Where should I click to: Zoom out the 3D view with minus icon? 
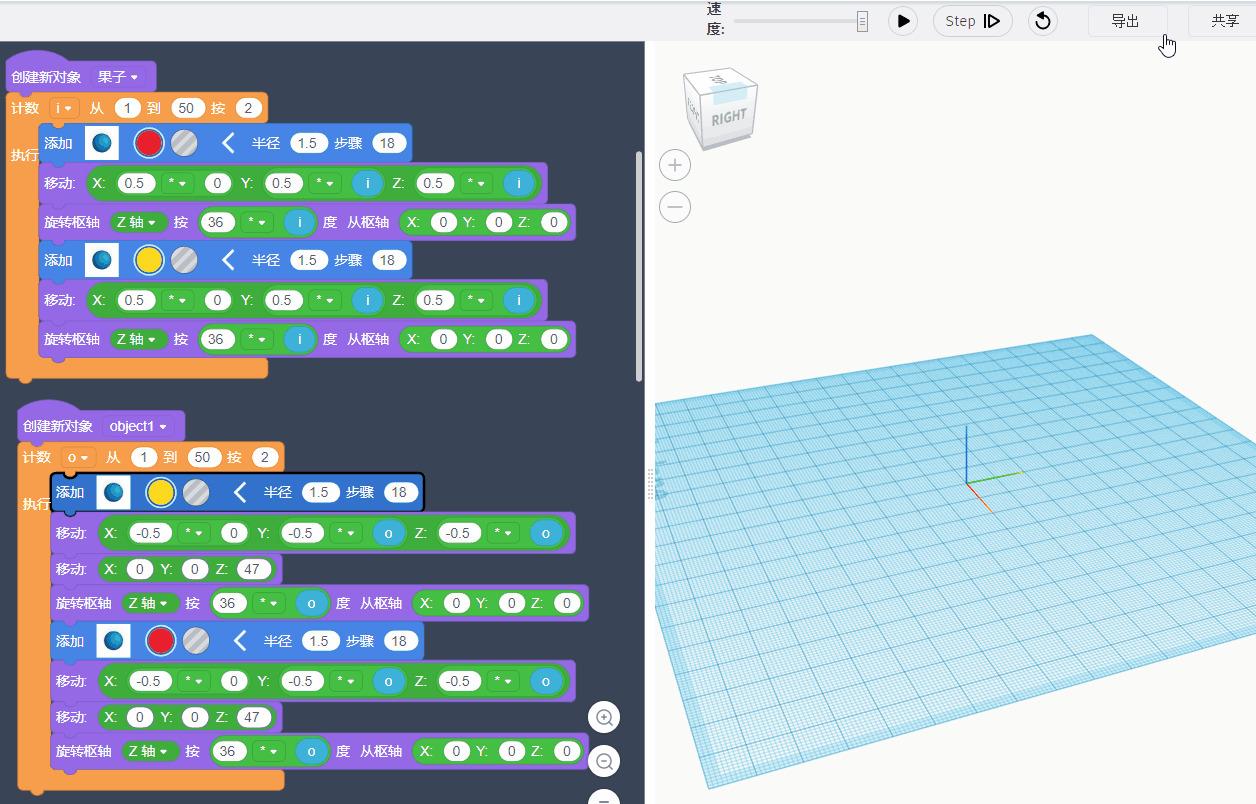point(676,207)
